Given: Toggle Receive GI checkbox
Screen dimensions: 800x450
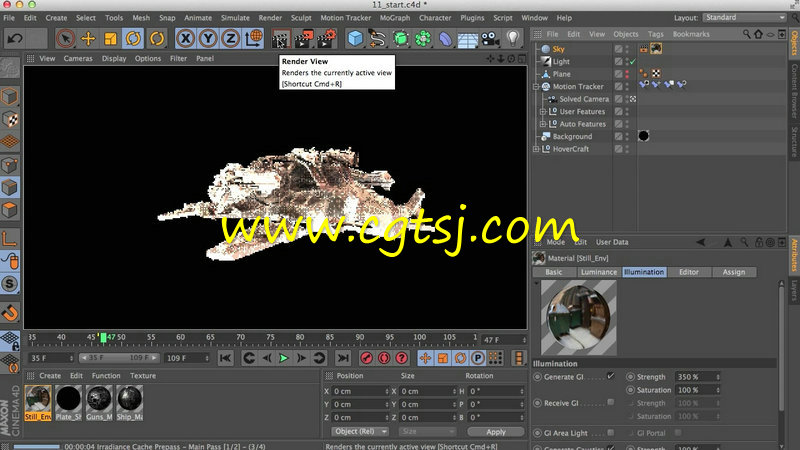Looking at the screenshot, I should [611, 403].
